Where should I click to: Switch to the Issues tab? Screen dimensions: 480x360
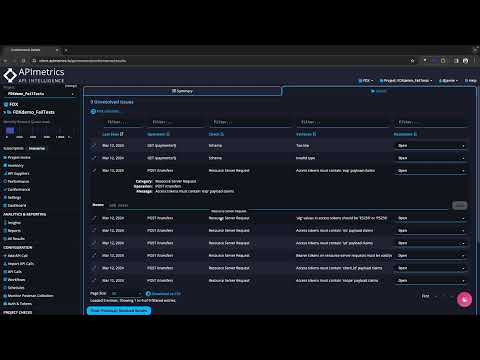point(379,91)
